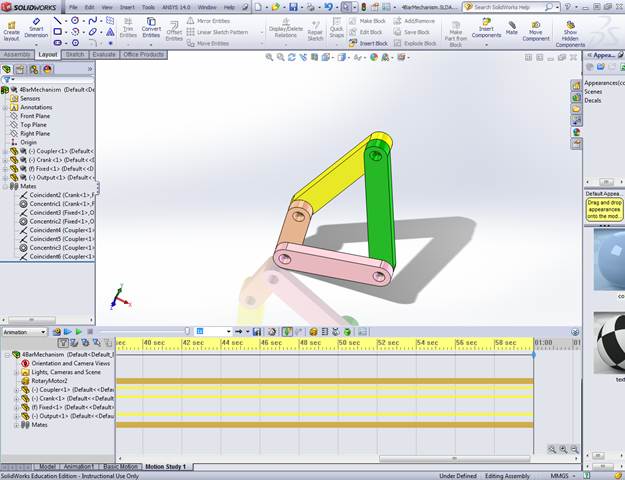The image size is (625, 480).
Task: Play the animation
Action: click(79, 332)
